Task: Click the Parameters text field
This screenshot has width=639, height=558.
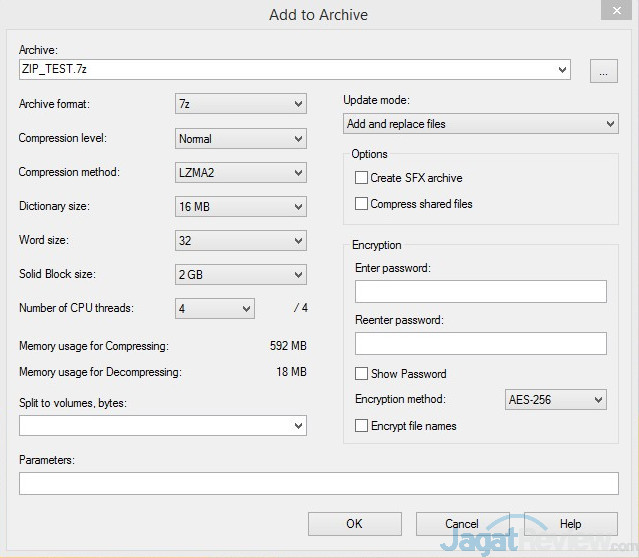Action: point(318,484)
